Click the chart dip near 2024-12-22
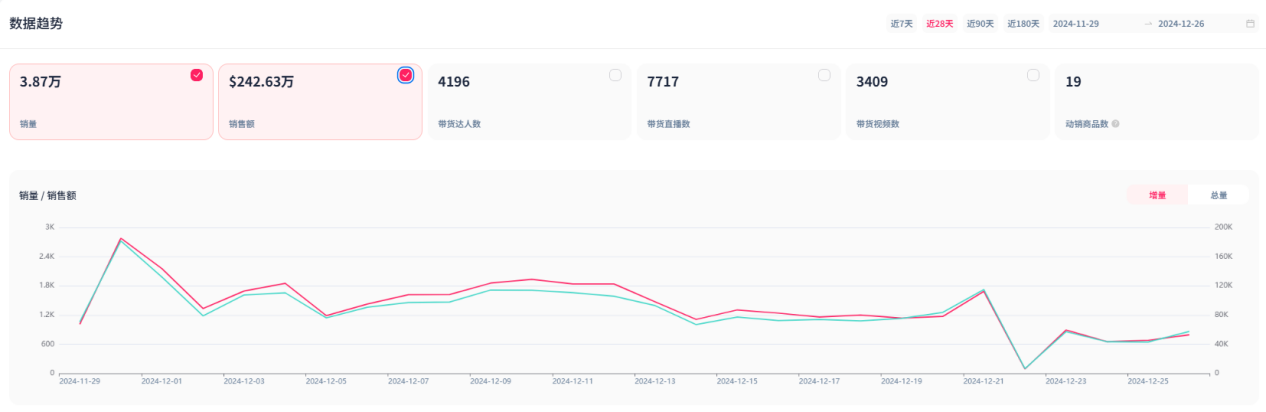 tap(1025, 368)
